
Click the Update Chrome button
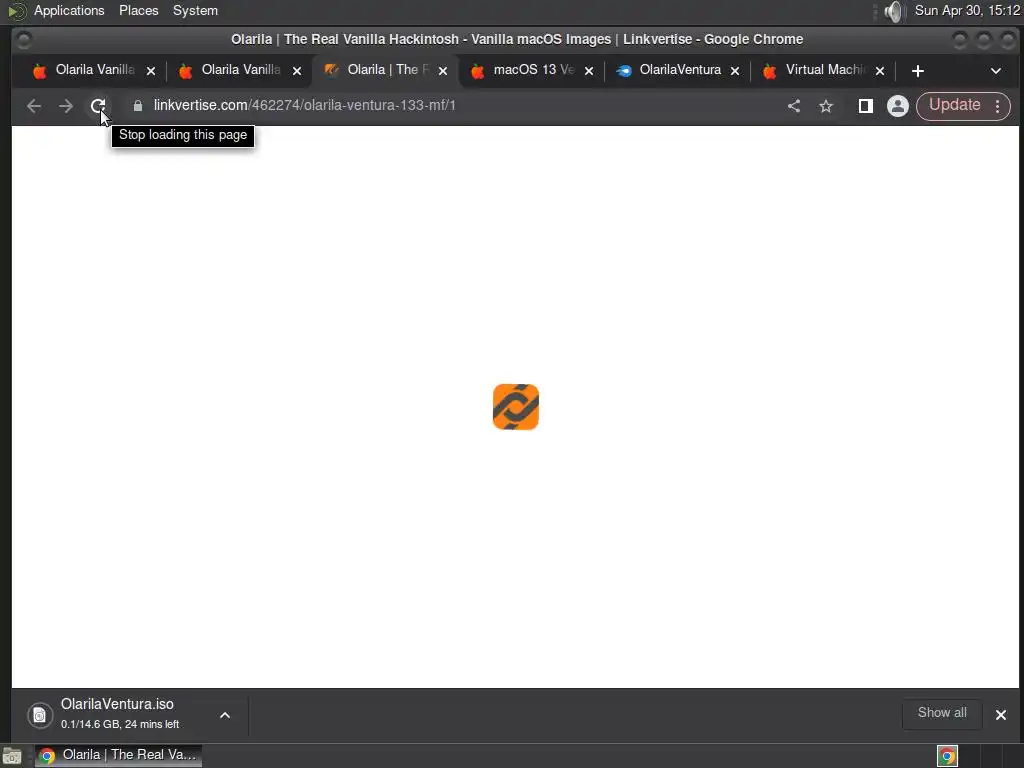pos(954,105)
